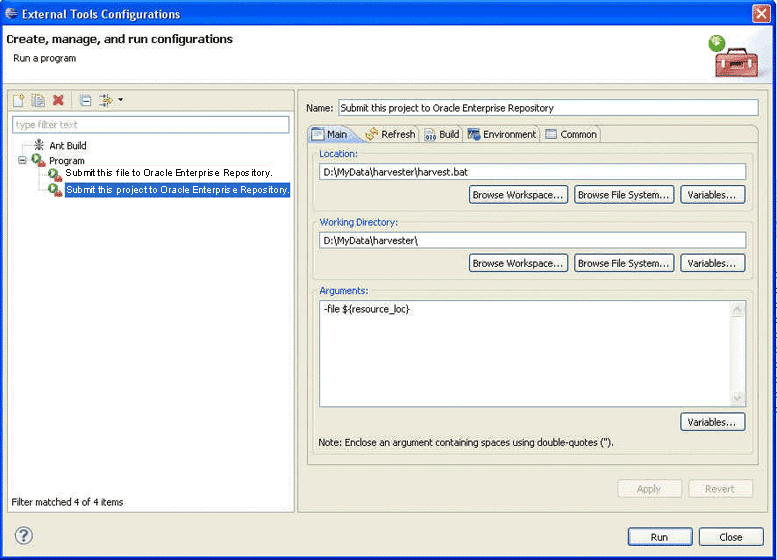Select 'Submit this file to Oracle Enterprise Repository'
Image resolution: width=777 pixels, height=560 pixels.
[x=169, y=173]
